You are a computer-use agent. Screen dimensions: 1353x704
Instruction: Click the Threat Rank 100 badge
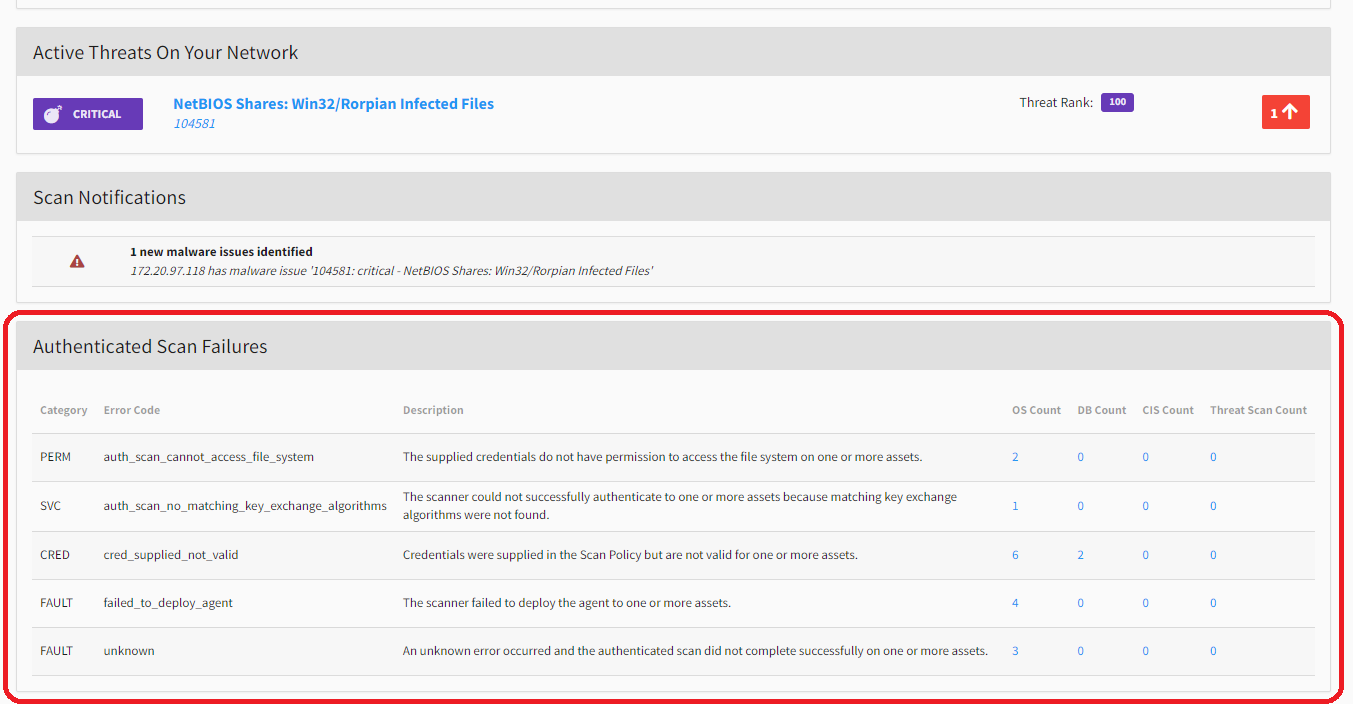pyautogui.click(x=1117, y=102)
